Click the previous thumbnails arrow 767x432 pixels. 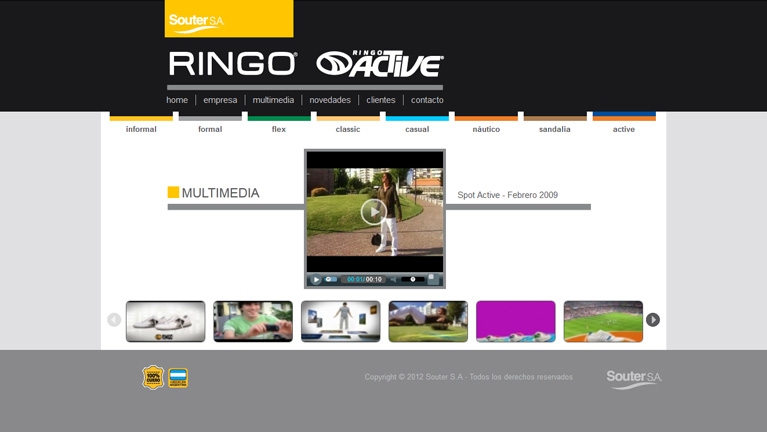114,319
